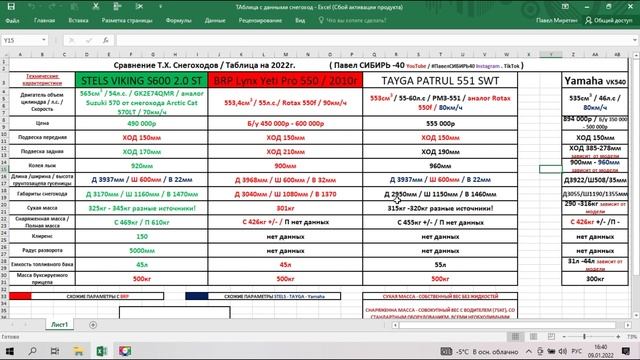The width and height of the screenshot is (640, 360).
Task: Open the Файл menu
Action: [x=12, y=20]
